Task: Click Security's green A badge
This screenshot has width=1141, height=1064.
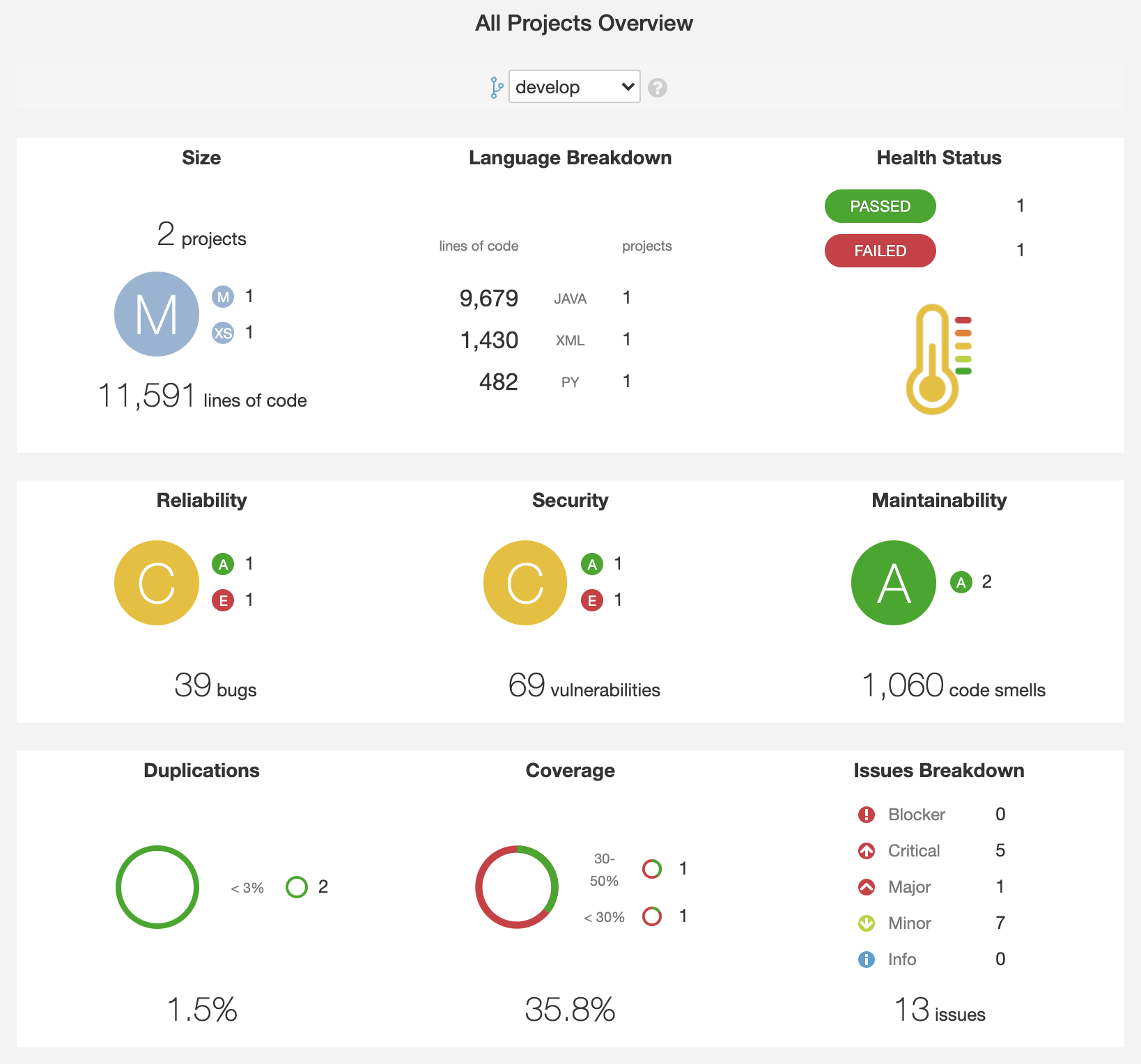Action: click(592, 564)
